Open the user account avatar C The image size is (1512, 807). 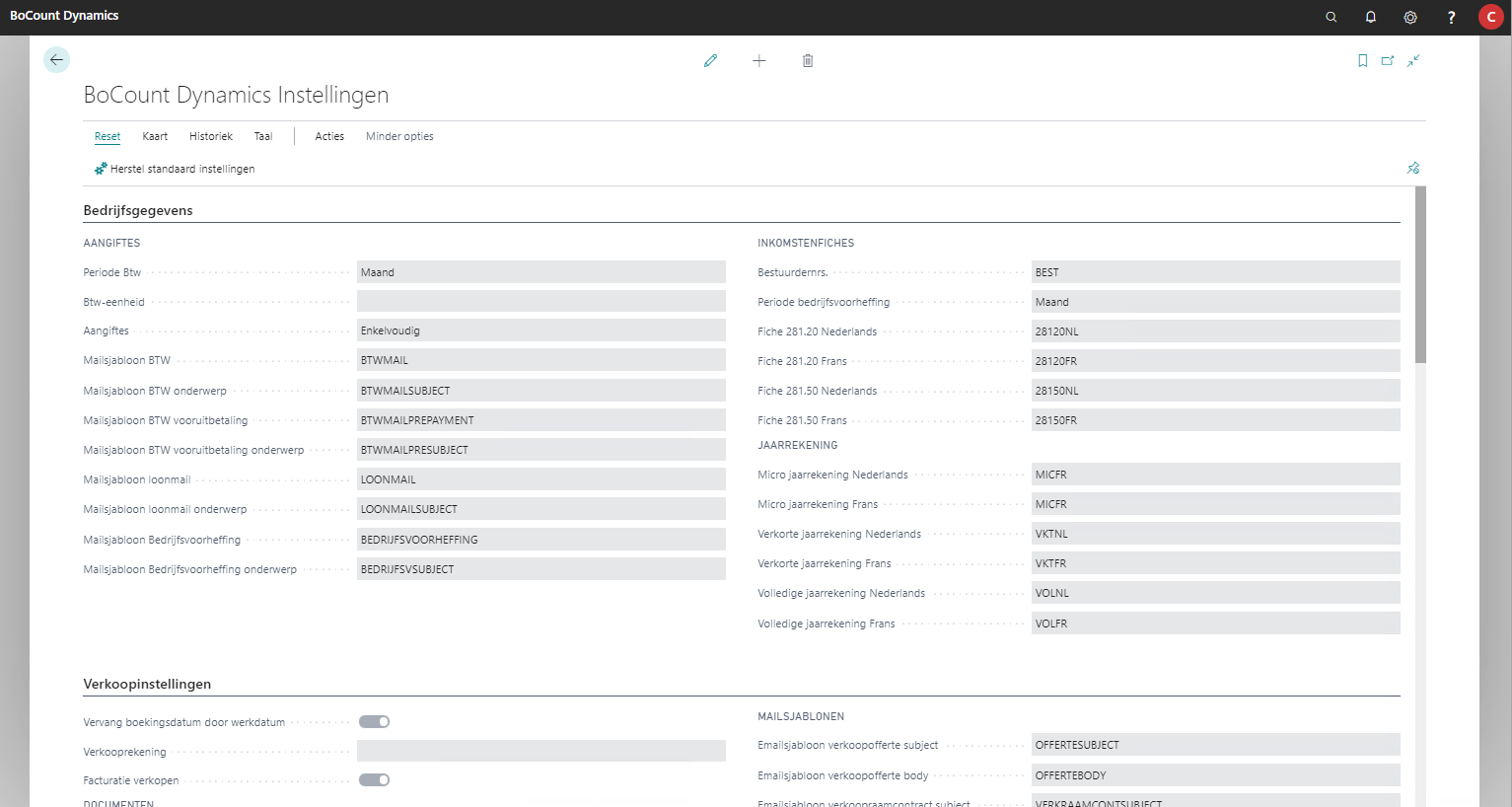1491,17
